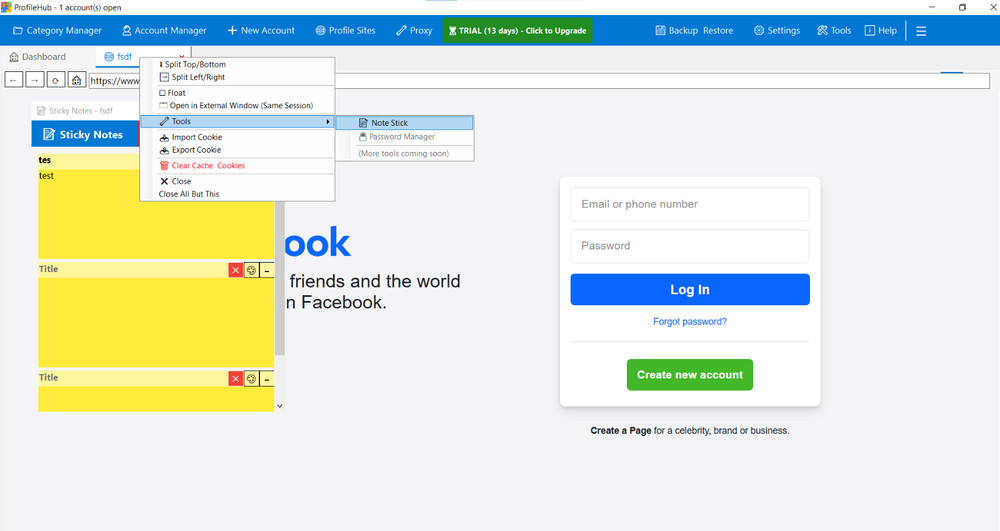1000x531 pixels.
Task: Reload the current page
Action: pyautogui.click(x=55, y=80)
